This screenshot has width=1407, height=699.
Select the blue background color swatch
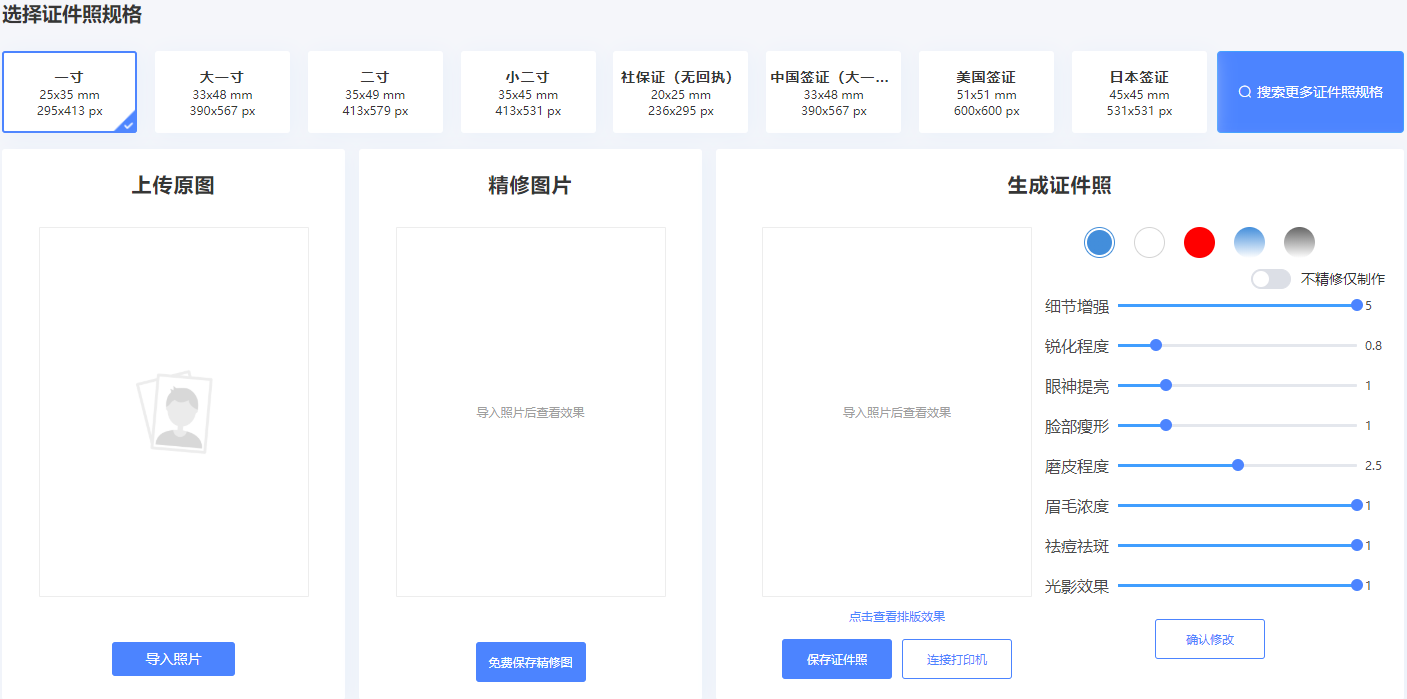pyautogui.click(x=1099, y=242)
